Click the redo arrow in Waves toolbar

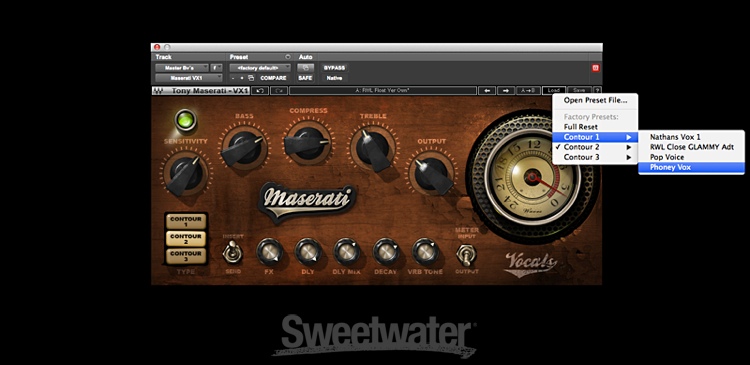tap(279, 90)
